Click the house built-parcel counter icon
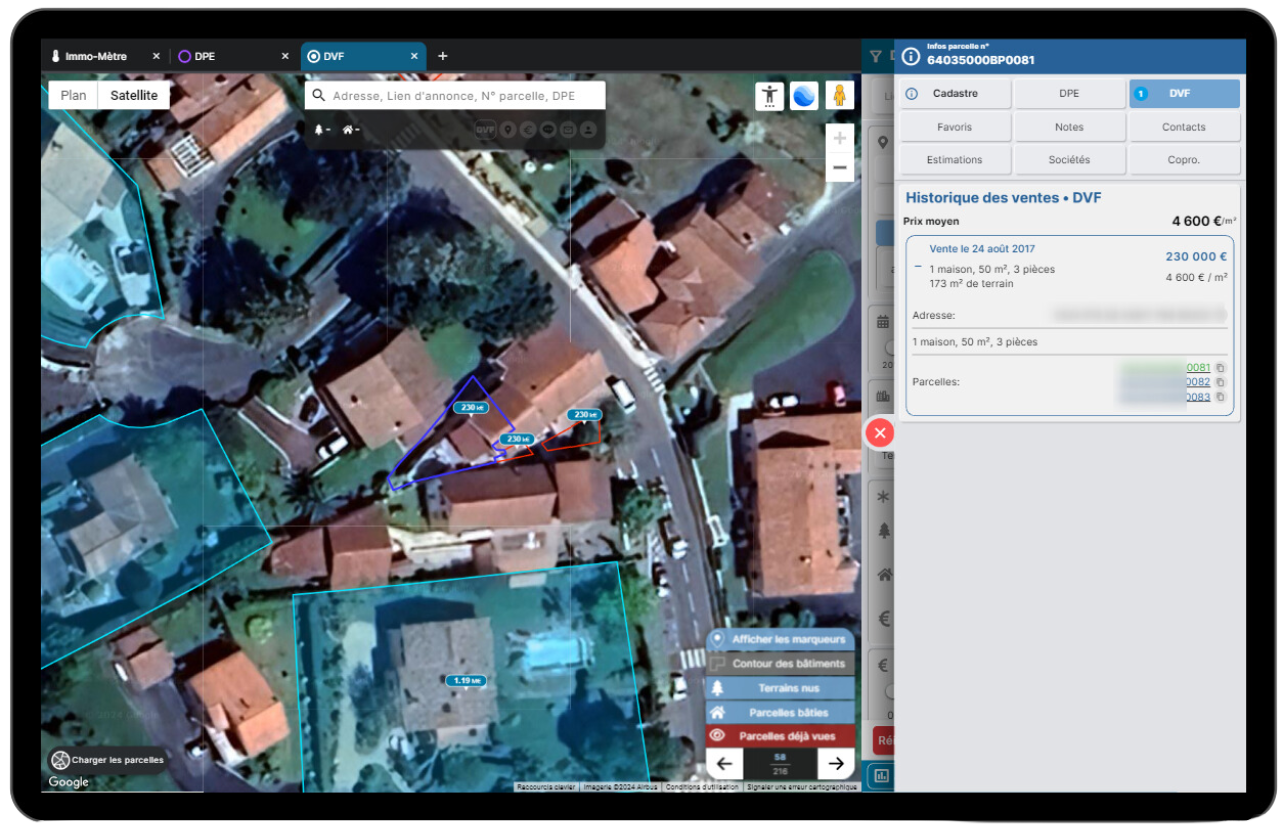The width and height of the screenshot is (1283, 827). [x=350, y=130]
